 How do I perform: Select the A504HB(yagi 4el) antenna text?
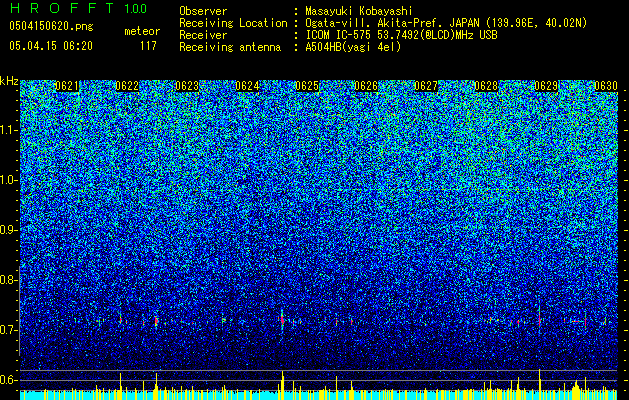point(353,47)
